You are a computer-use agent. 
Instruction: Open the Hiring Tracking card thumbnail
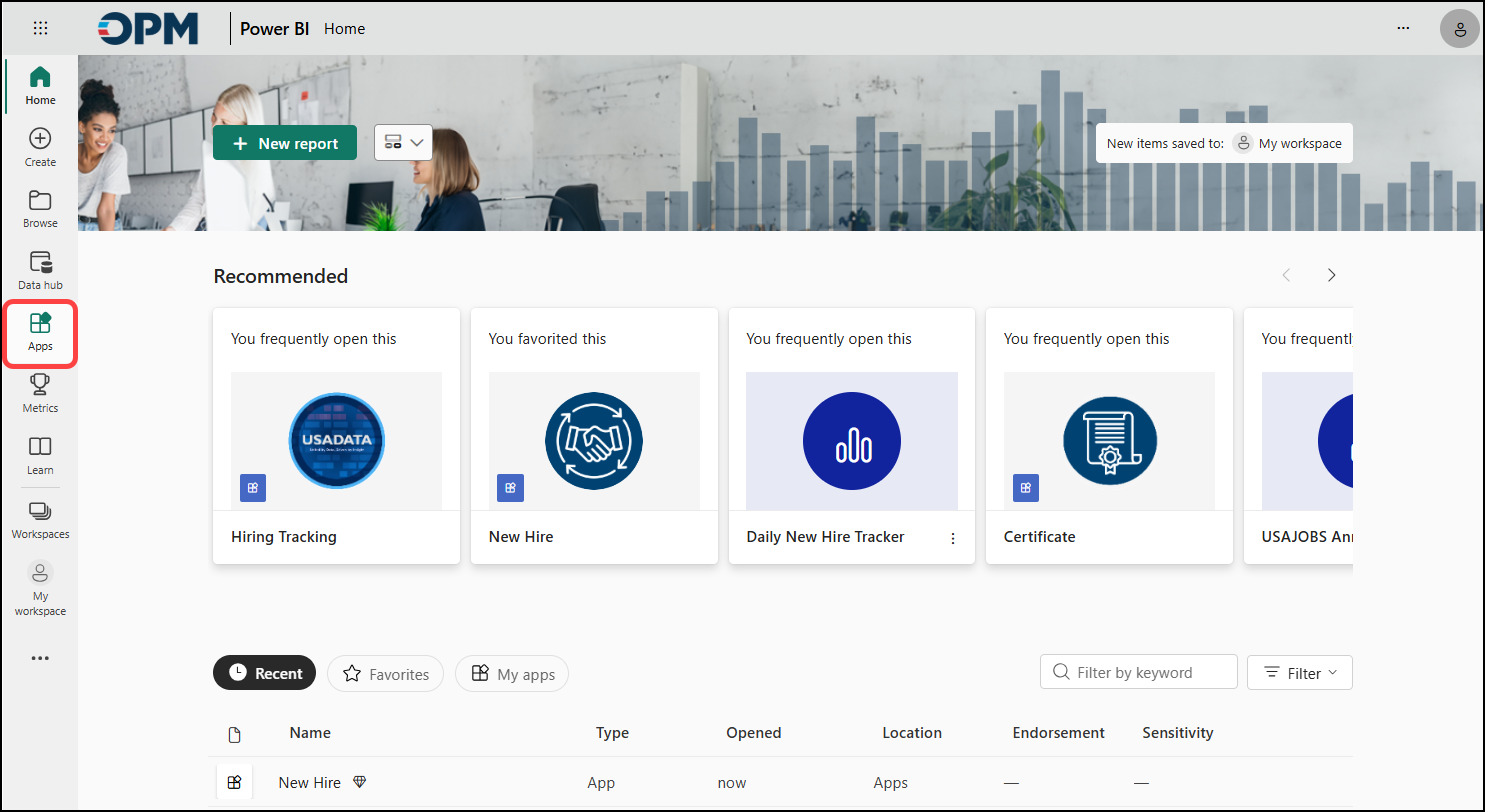(337, 441)
